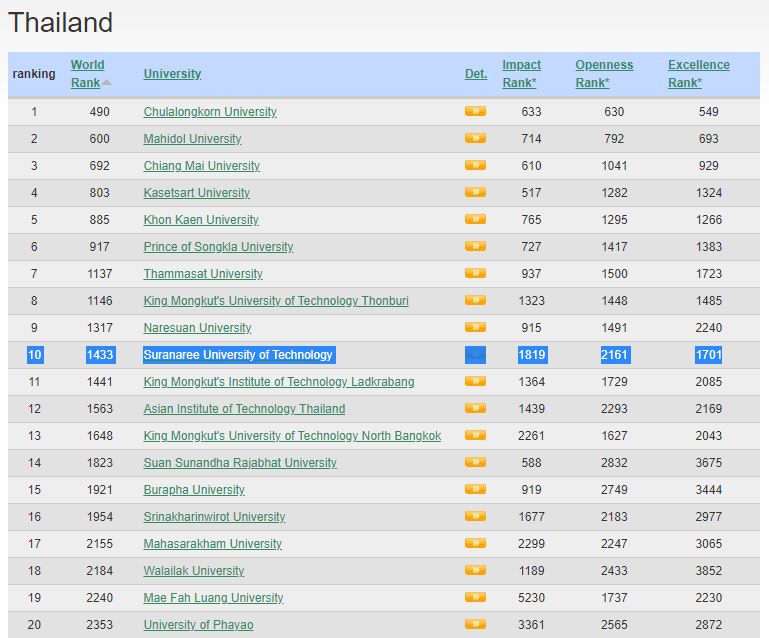Open details icon for Prince of Songkla University
769x638 pixels.
475,246
